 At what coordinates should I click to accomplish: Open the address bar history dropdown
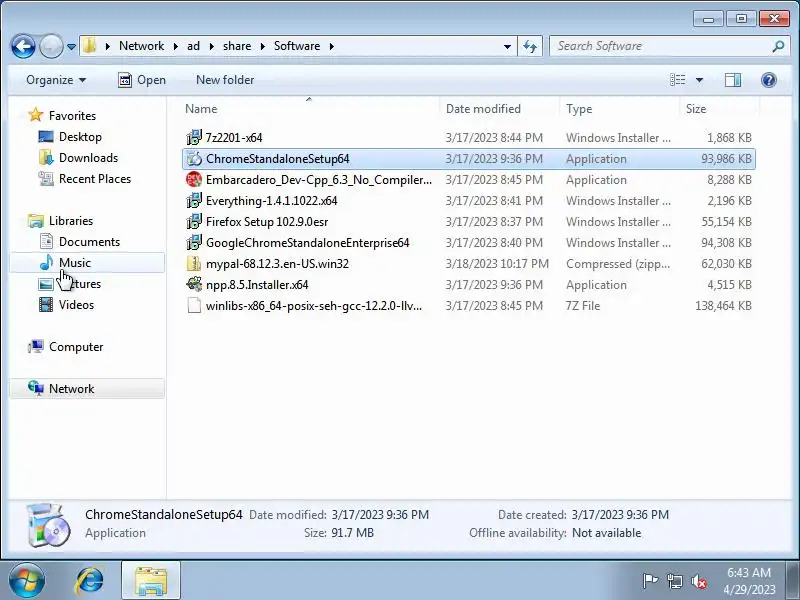coord(507,46)
